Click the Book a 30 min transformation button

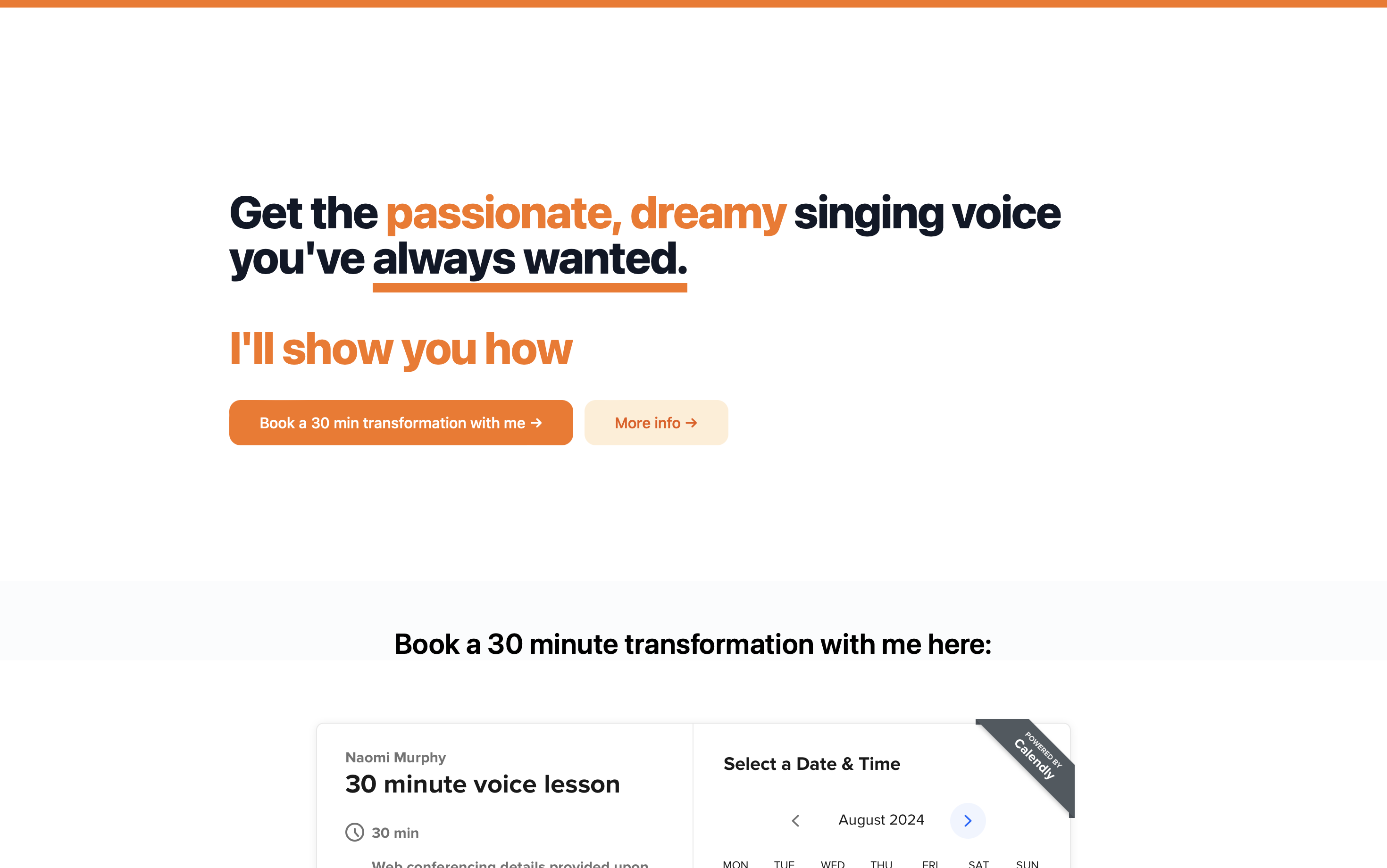click(x=401, y=423)
